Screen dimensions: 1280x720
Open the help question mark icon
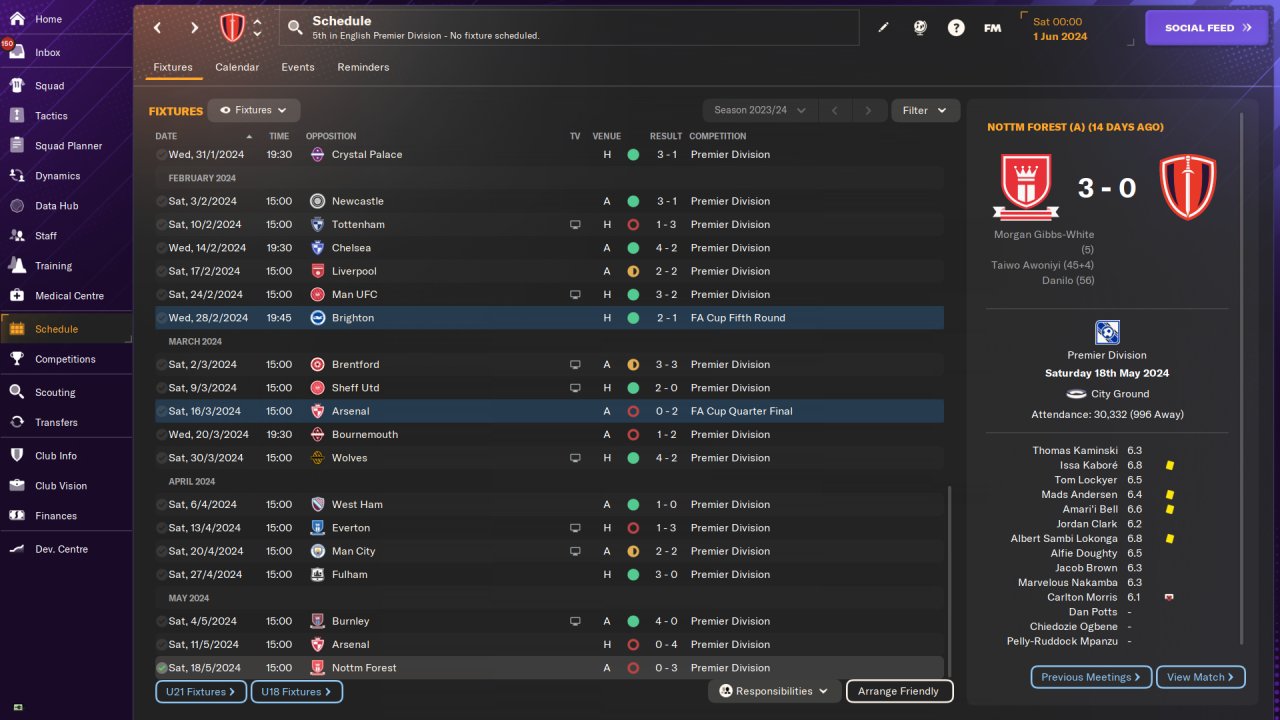click(x=956, y=28)
